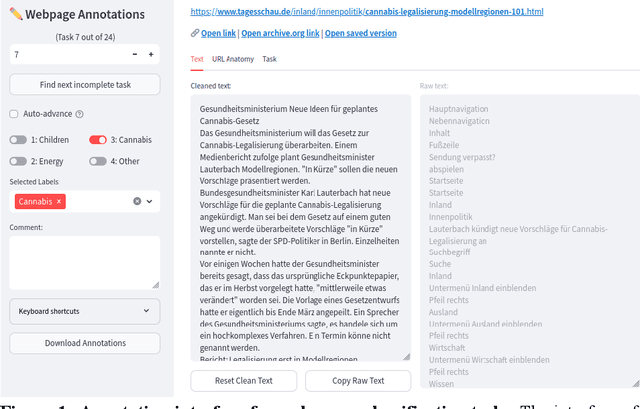Switch on the 4: Other toggle
The width and height of the screenshot is (640, 409).
click(98, 160)
